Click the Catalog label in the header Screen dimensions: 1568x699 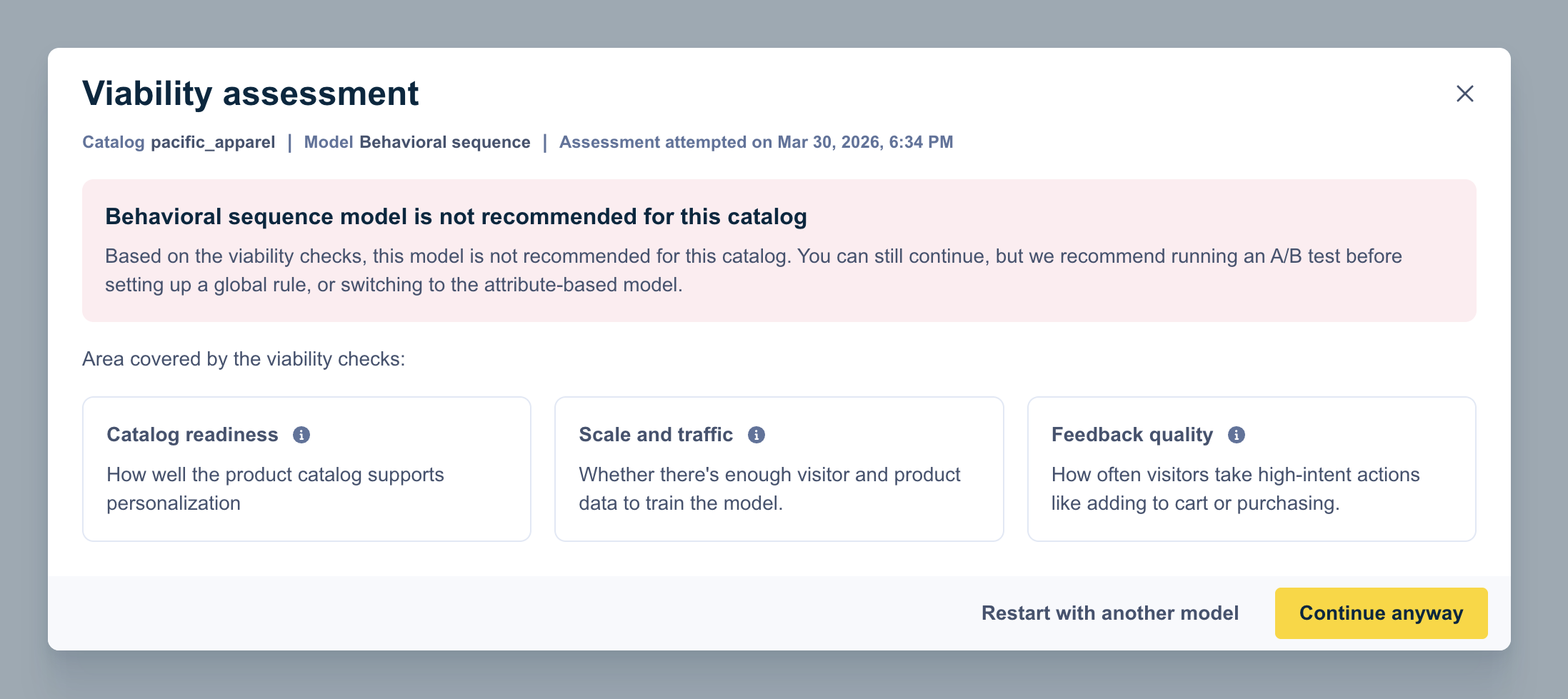[113, 141]
